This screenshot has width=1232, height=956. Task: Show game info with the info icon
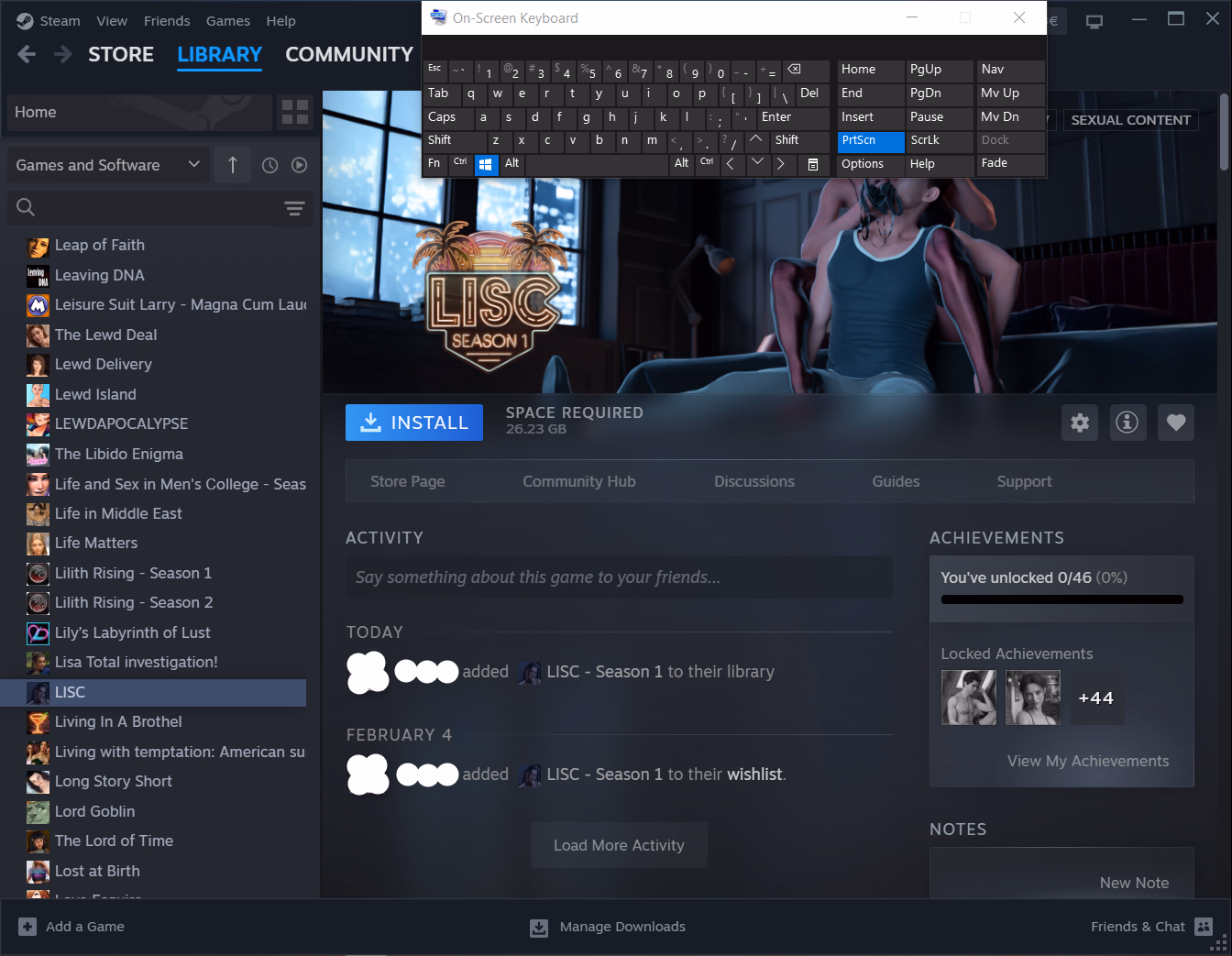point(1127,423)
